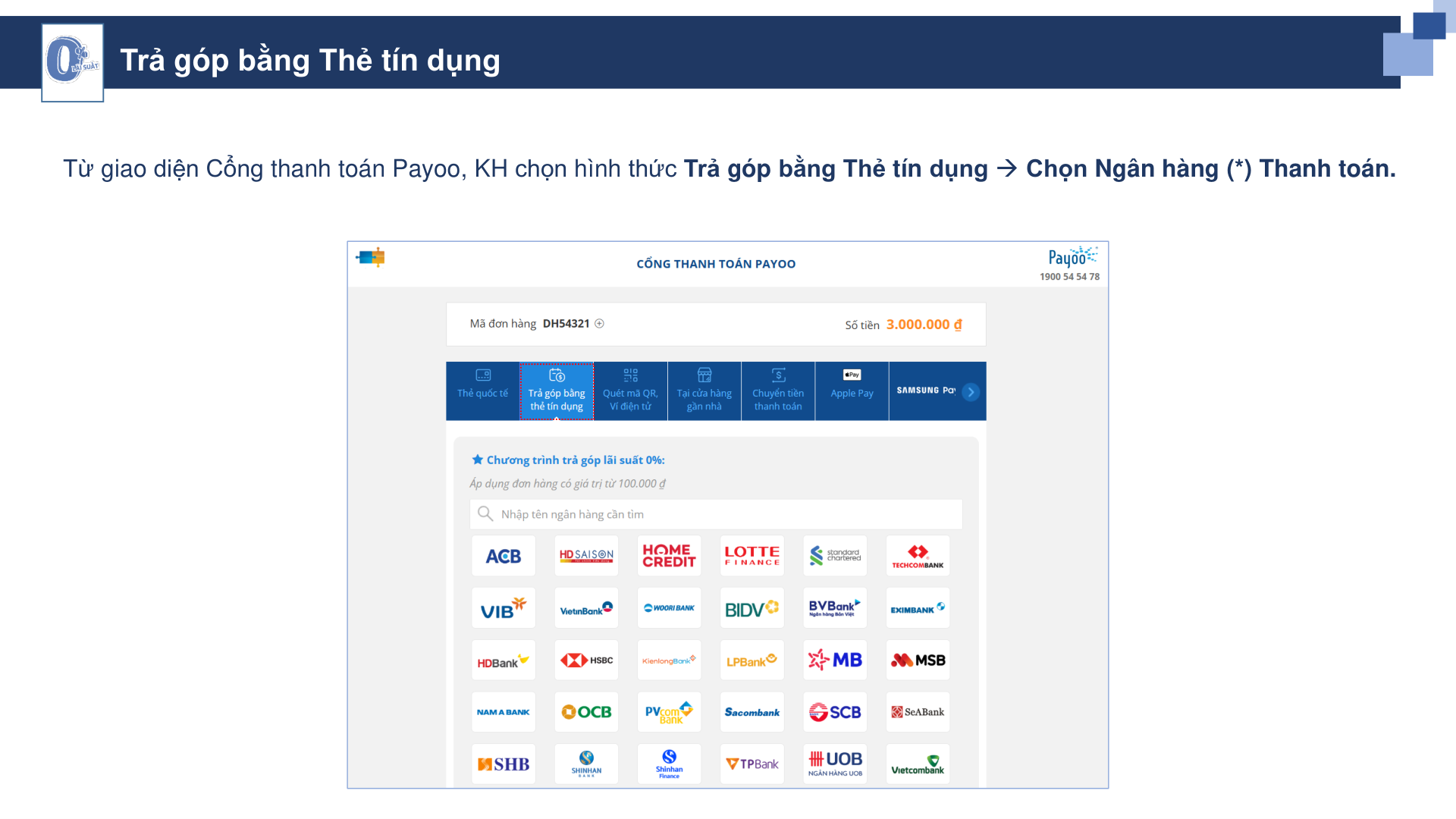
Task: Select SCB bank logo
Action: [x=835, y=712]
